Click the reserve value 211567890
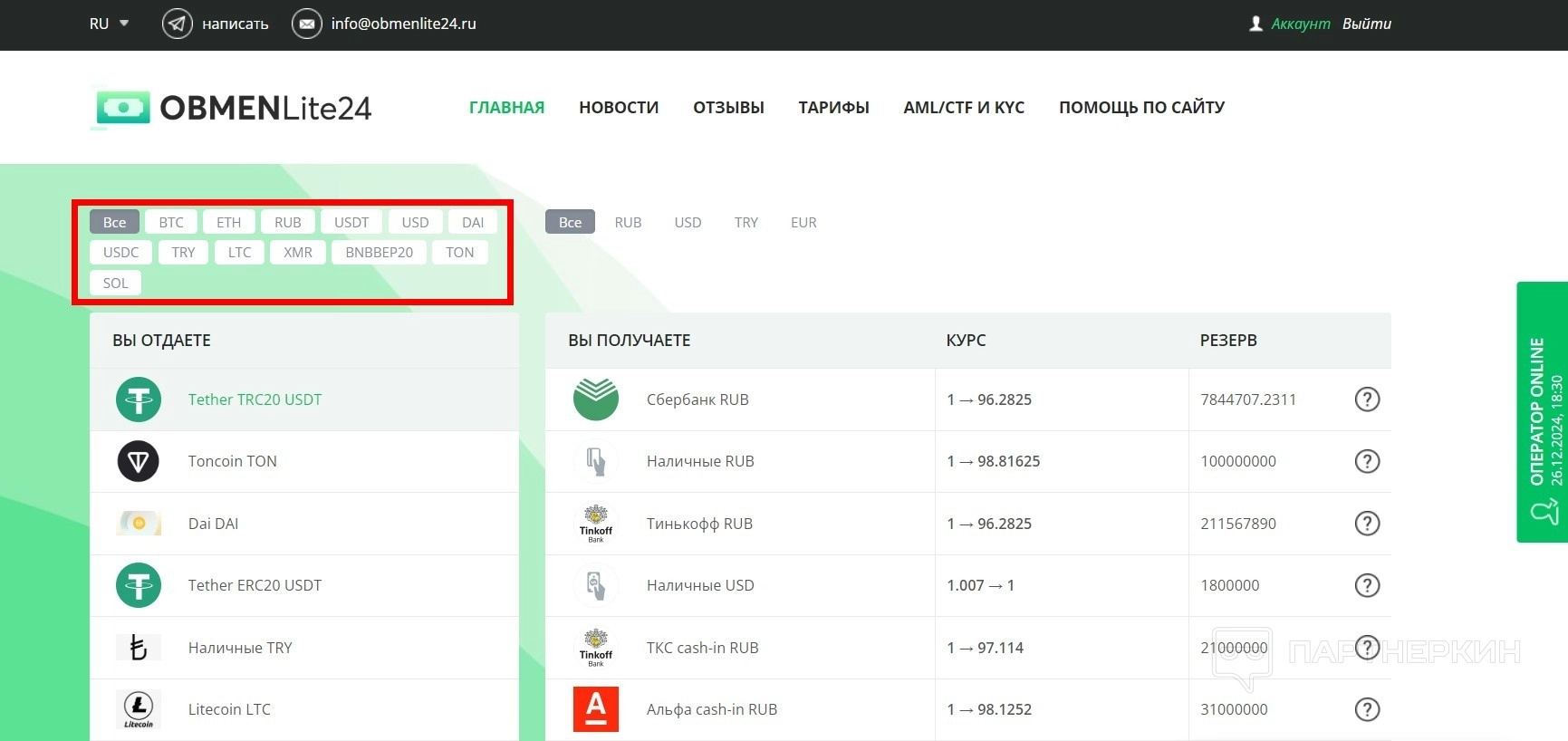This screenshot has height=741, width=1568. coord(1238,524)
